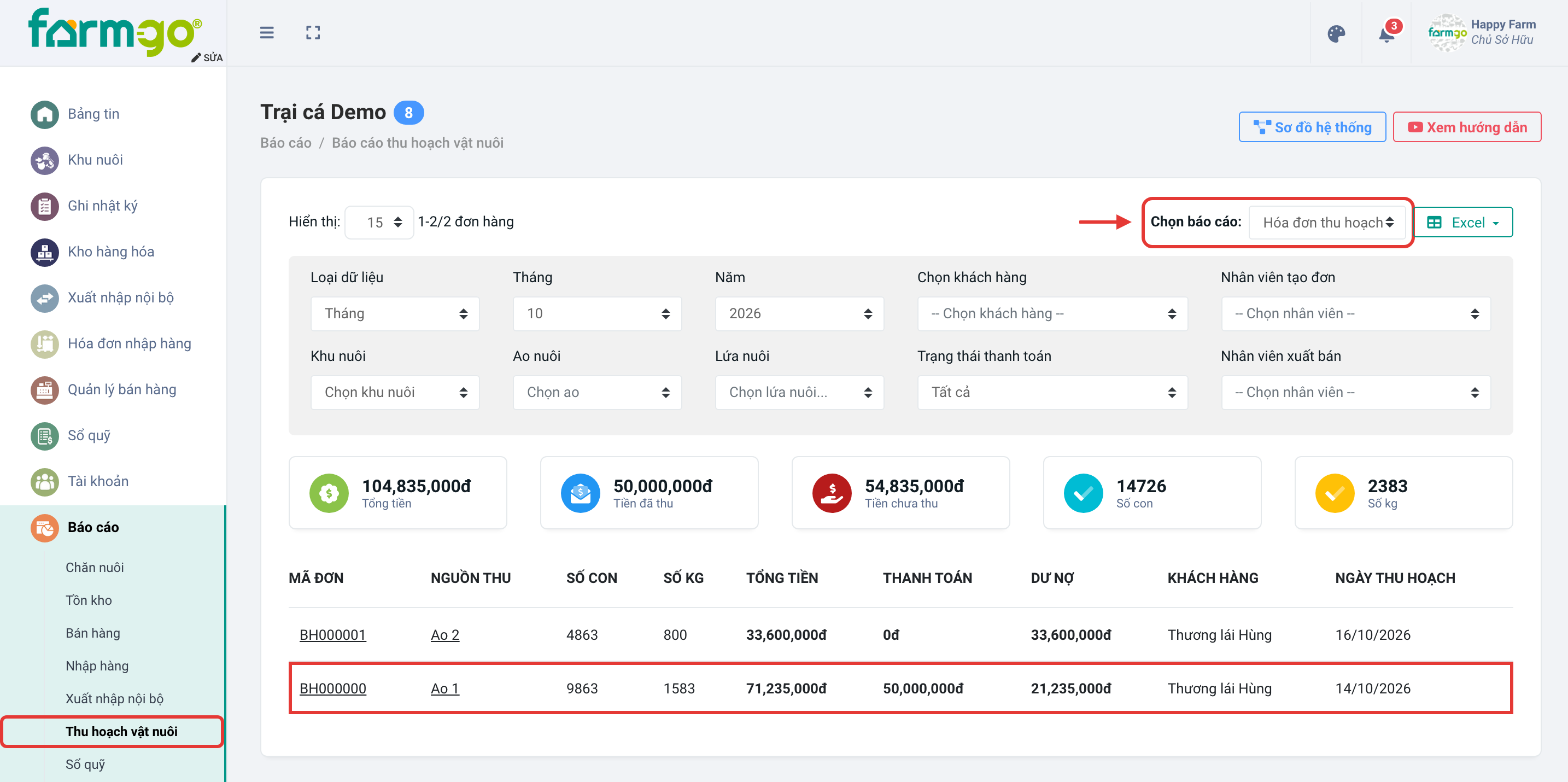Click the Khu nuôi sidebar icon
Screen dimensions: 1568x782
click(x=45, y=160)
